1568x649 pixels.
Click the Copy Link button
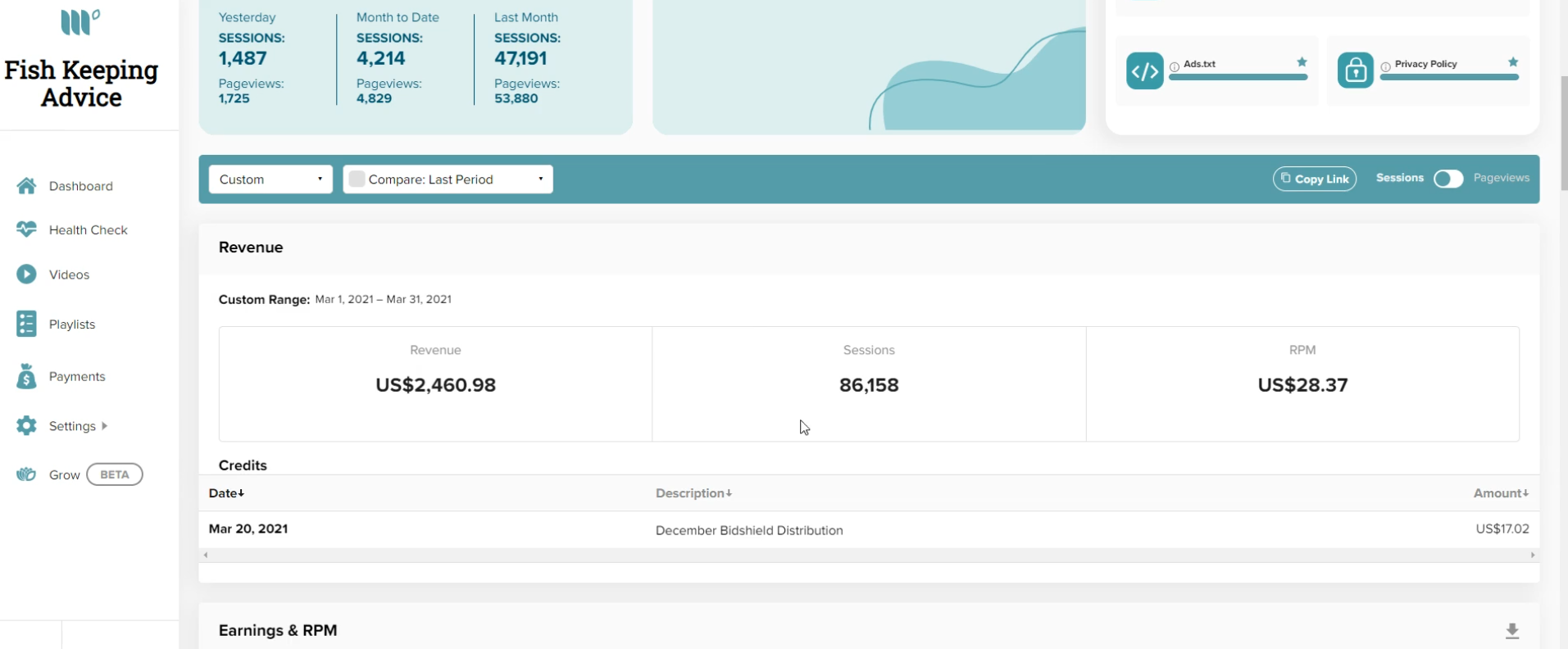pos(1315,179)
